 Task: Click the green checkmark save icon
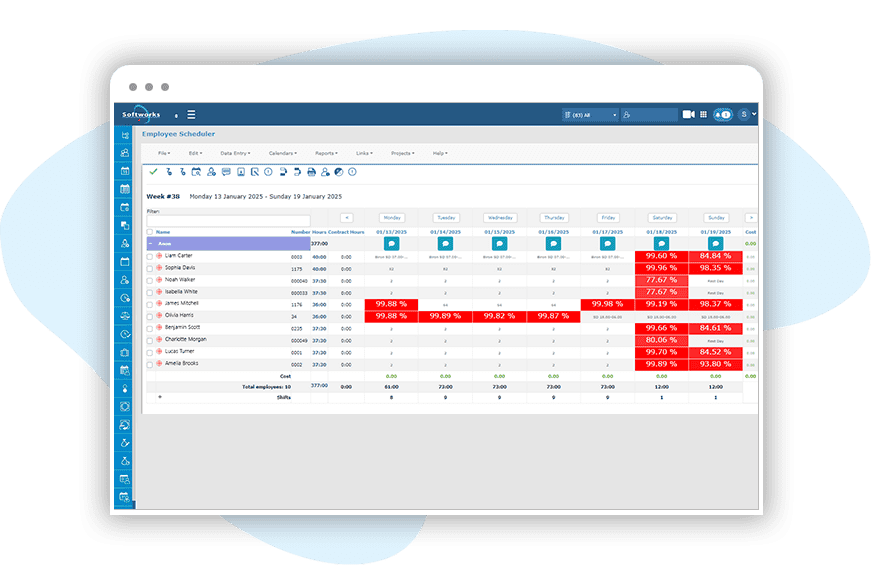click(153, 172)
